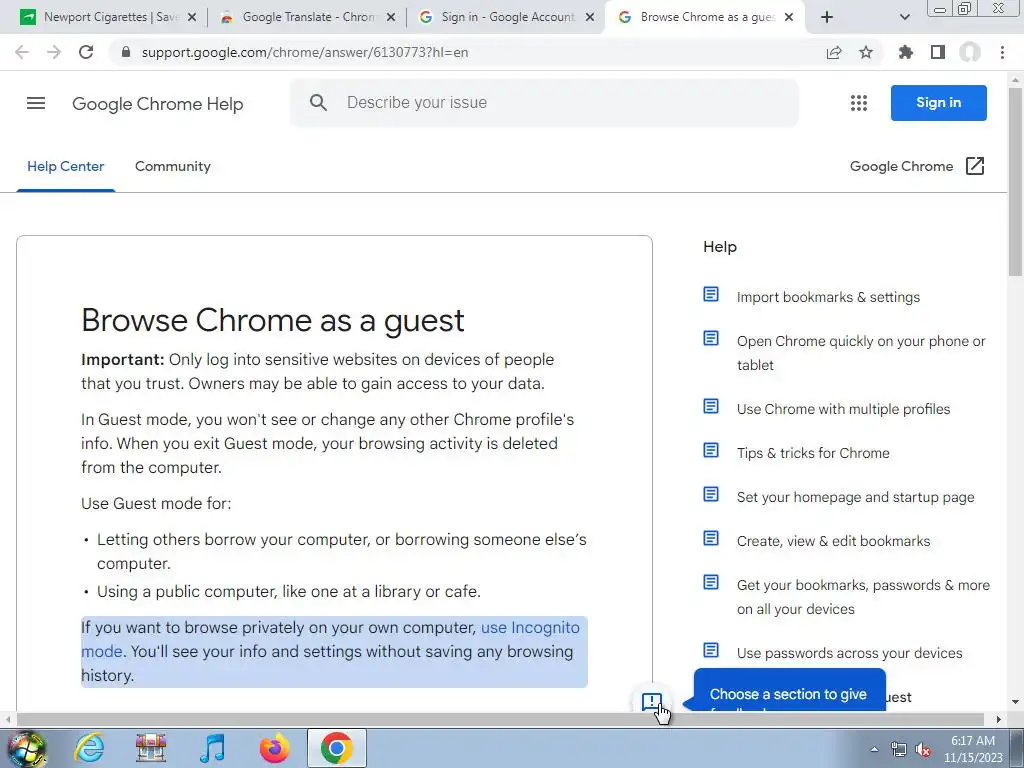Screen dimensions: 1024x768
Task: Open Get your bookmarks, passwords & more article
Action: point(863,597)
